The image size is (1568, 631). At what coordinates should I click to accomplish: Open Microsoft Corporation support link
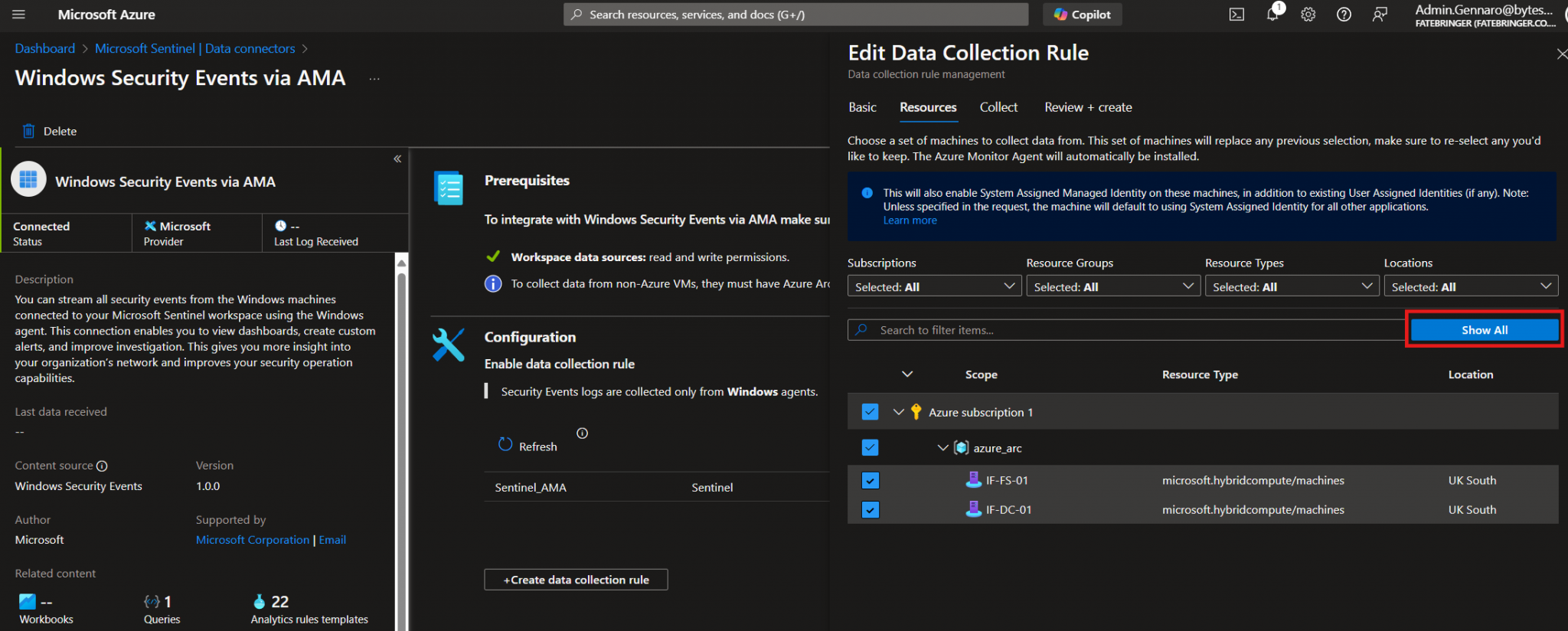point(253,540)
